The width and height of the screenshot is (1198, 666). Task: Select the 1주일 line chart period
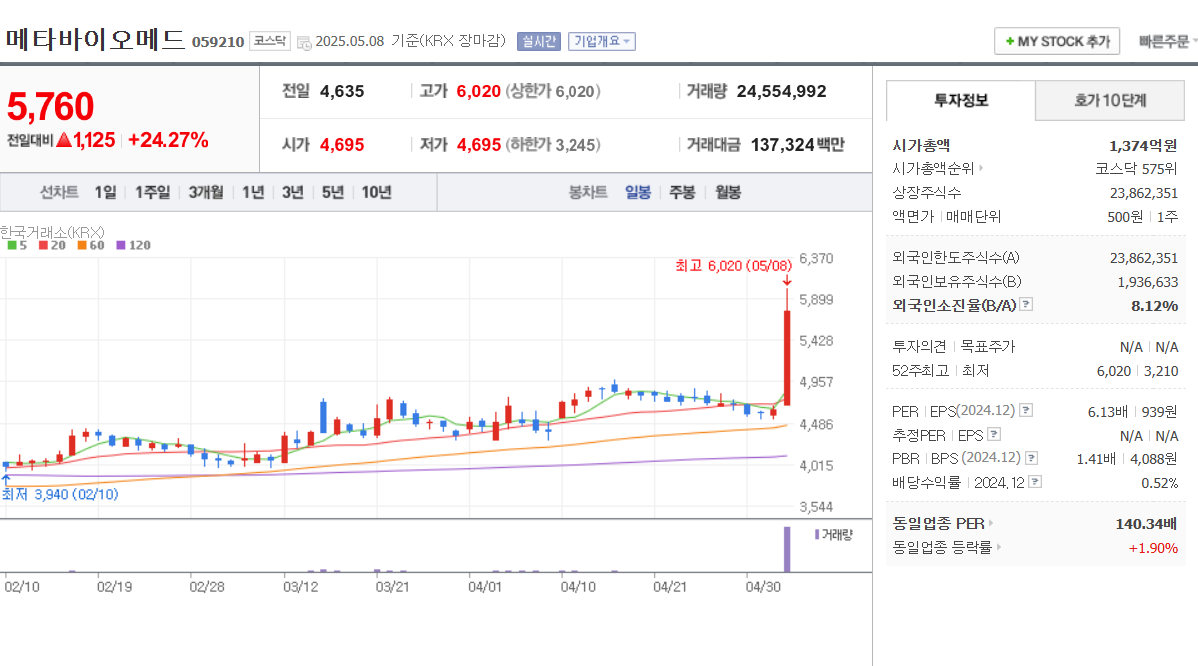coord(153,192)
